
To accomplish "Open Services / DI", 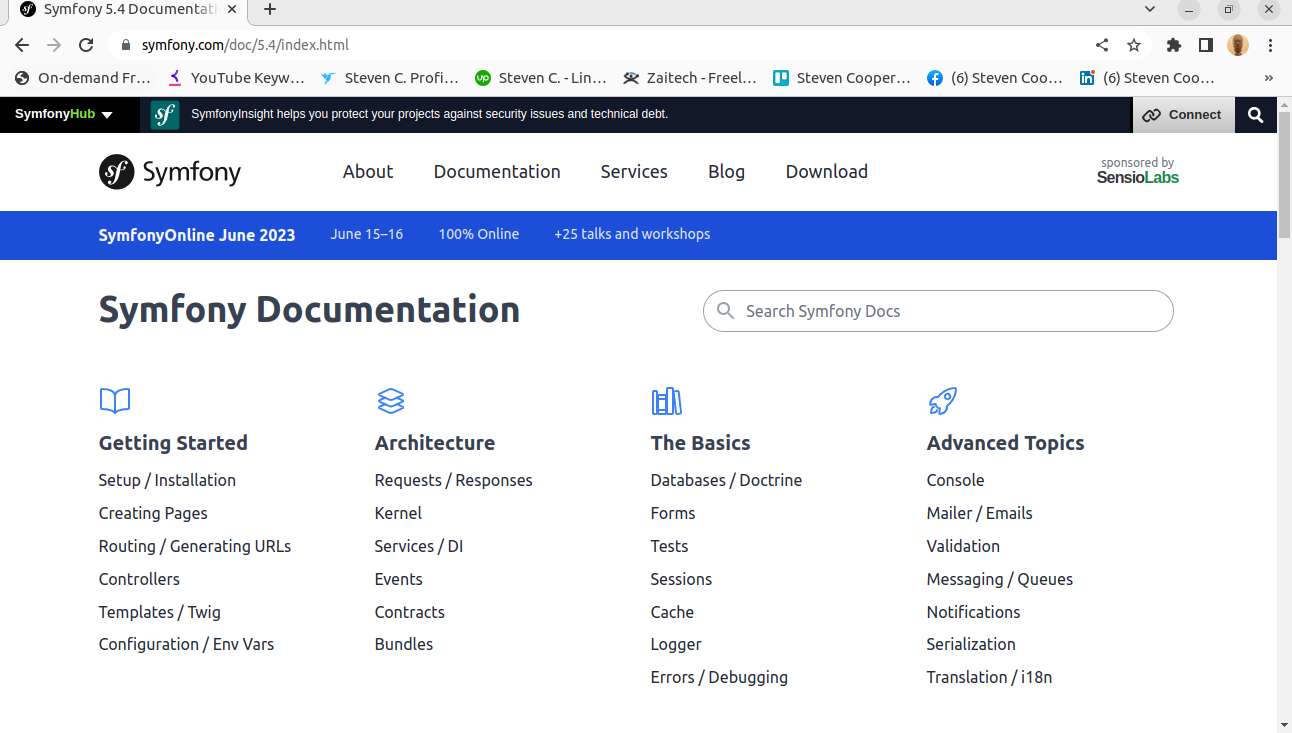I will tap(419, 546).
